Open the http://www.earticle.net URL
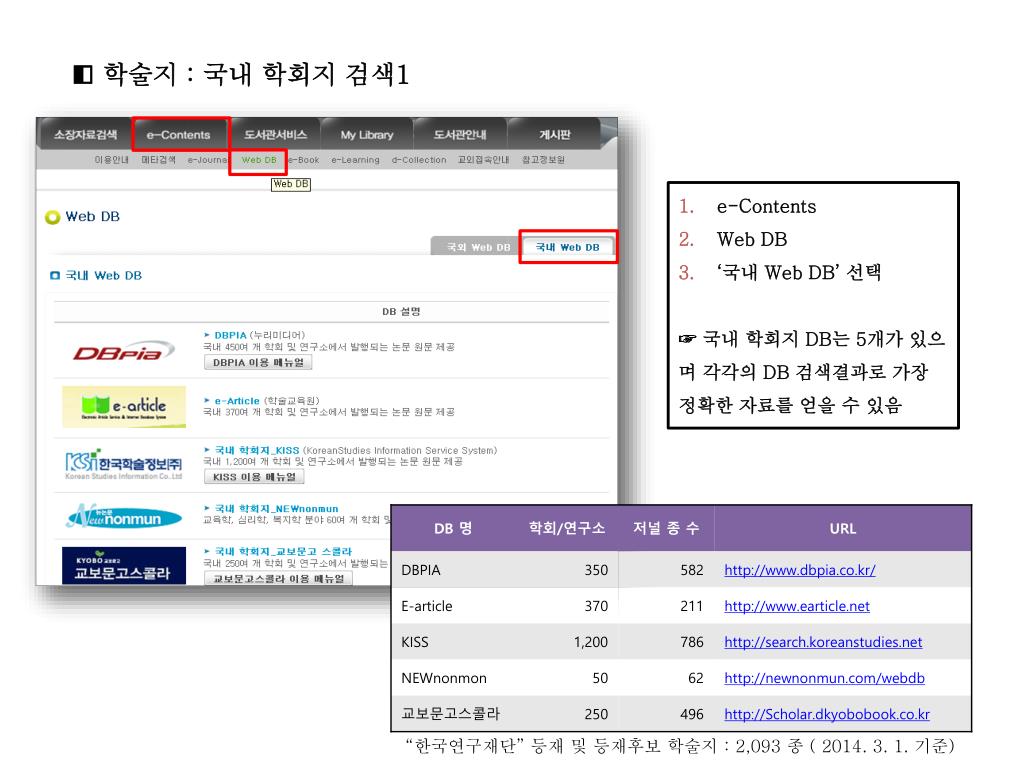Image resolution: width=1024 pixels, height=768 pixels. click(797, 606)
